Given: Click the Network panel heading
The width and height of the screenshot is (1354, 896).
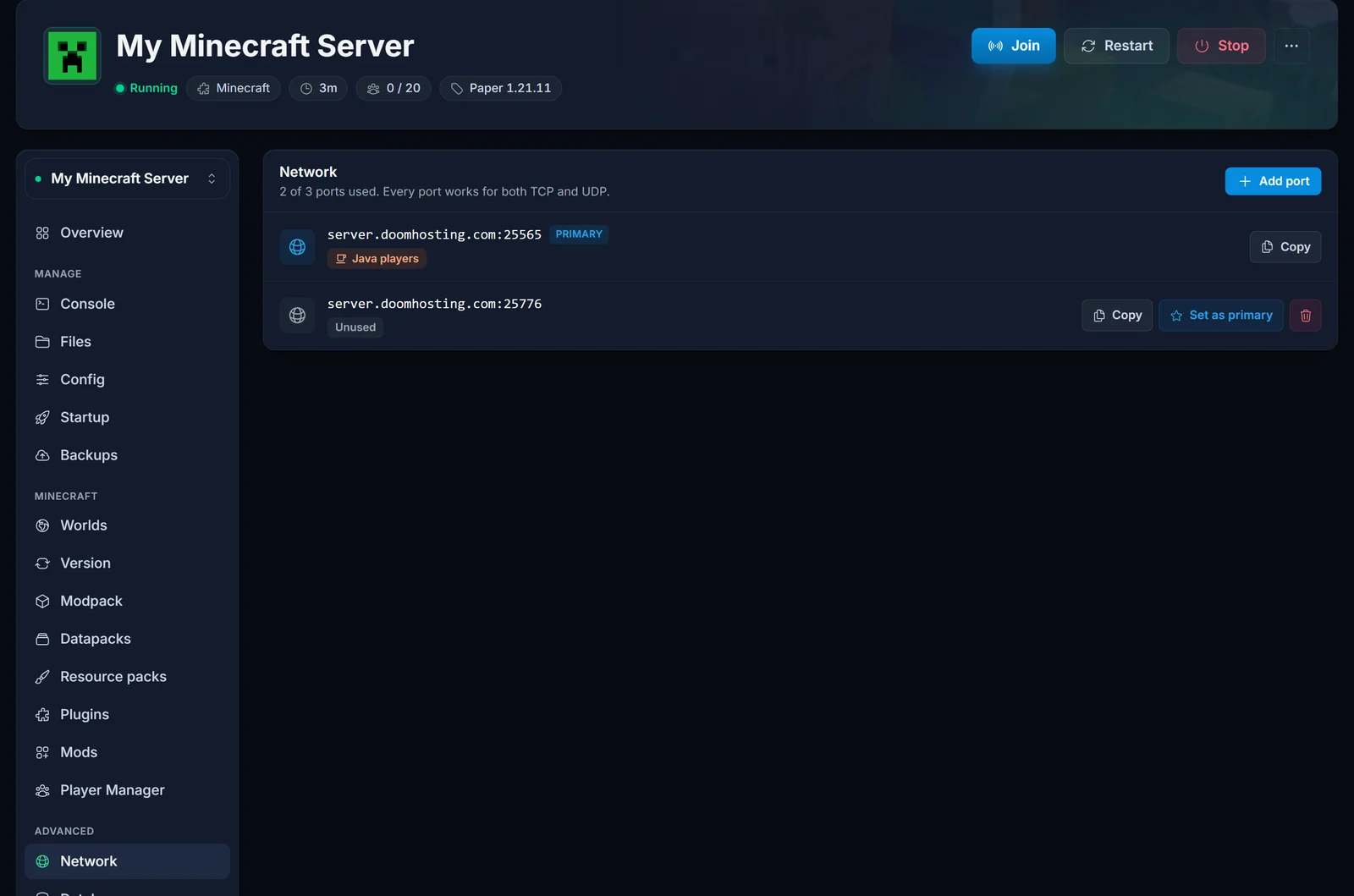Looking at the screenshot, I should (x=308, y=172).
